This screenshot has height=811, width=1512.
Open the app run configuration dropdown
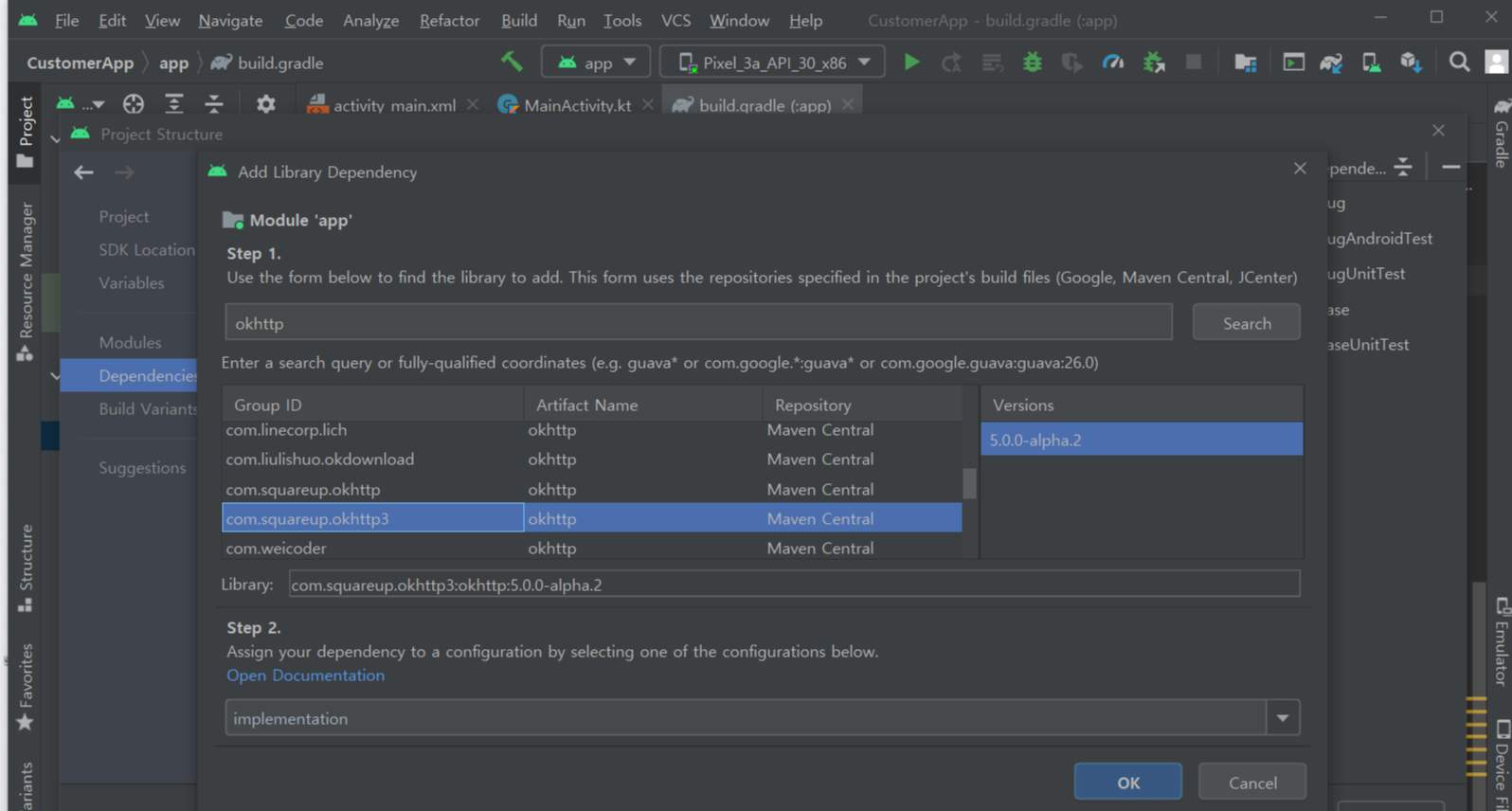coord(596,63)
